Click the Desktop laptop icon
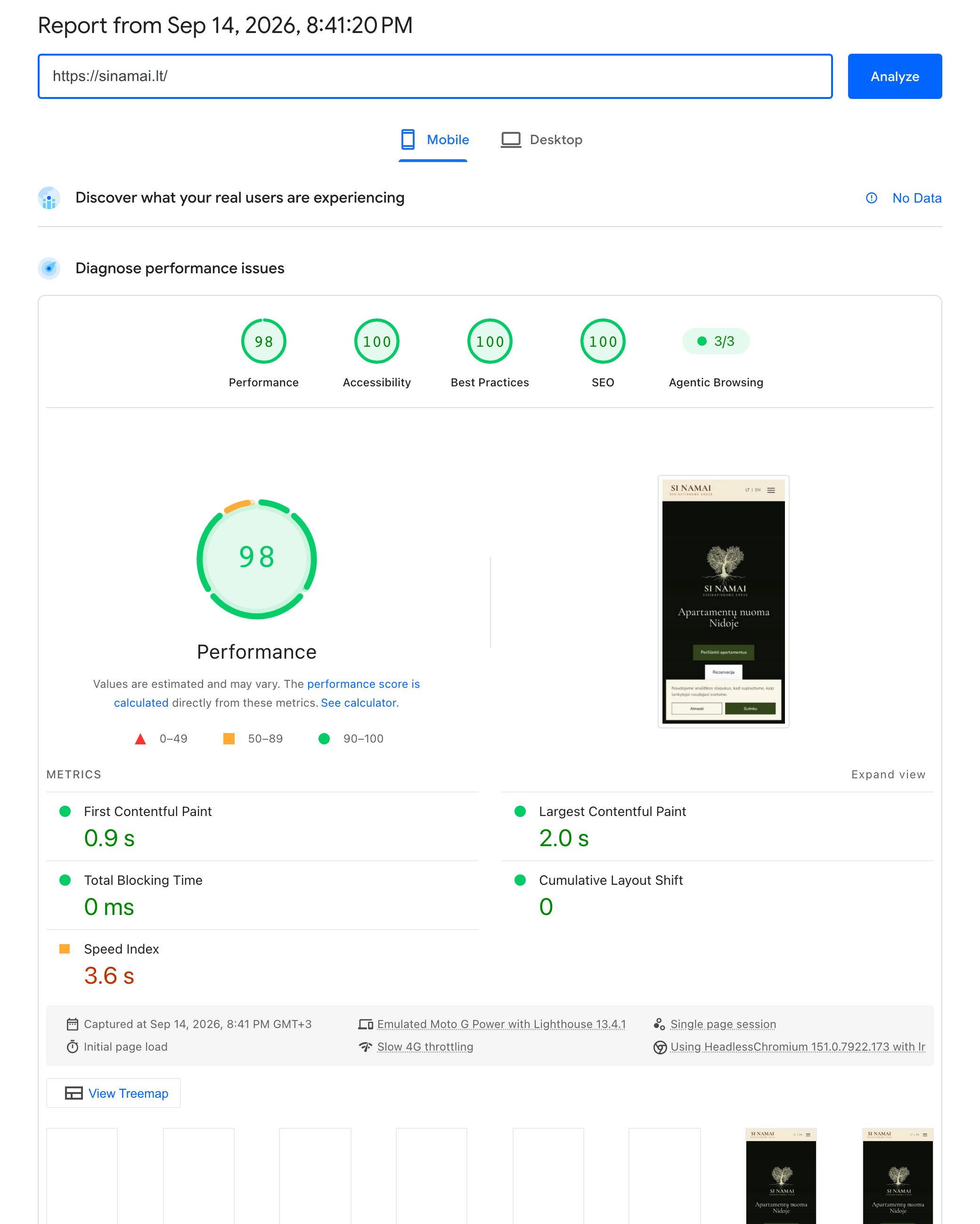980x1224 pixels. [511, 139]
